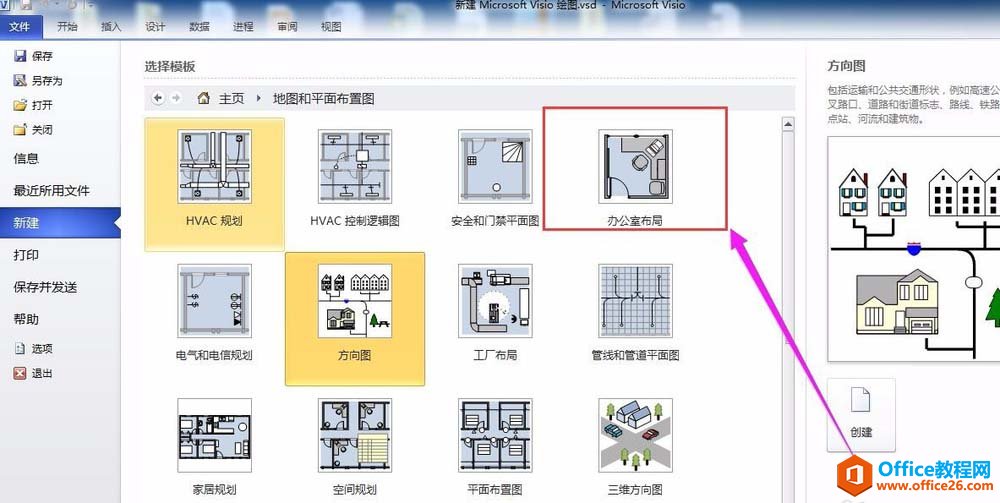Switch to the 视图 ribbon tab
Viewport: 1000px width, 503px height.
(x=331, y=27)
